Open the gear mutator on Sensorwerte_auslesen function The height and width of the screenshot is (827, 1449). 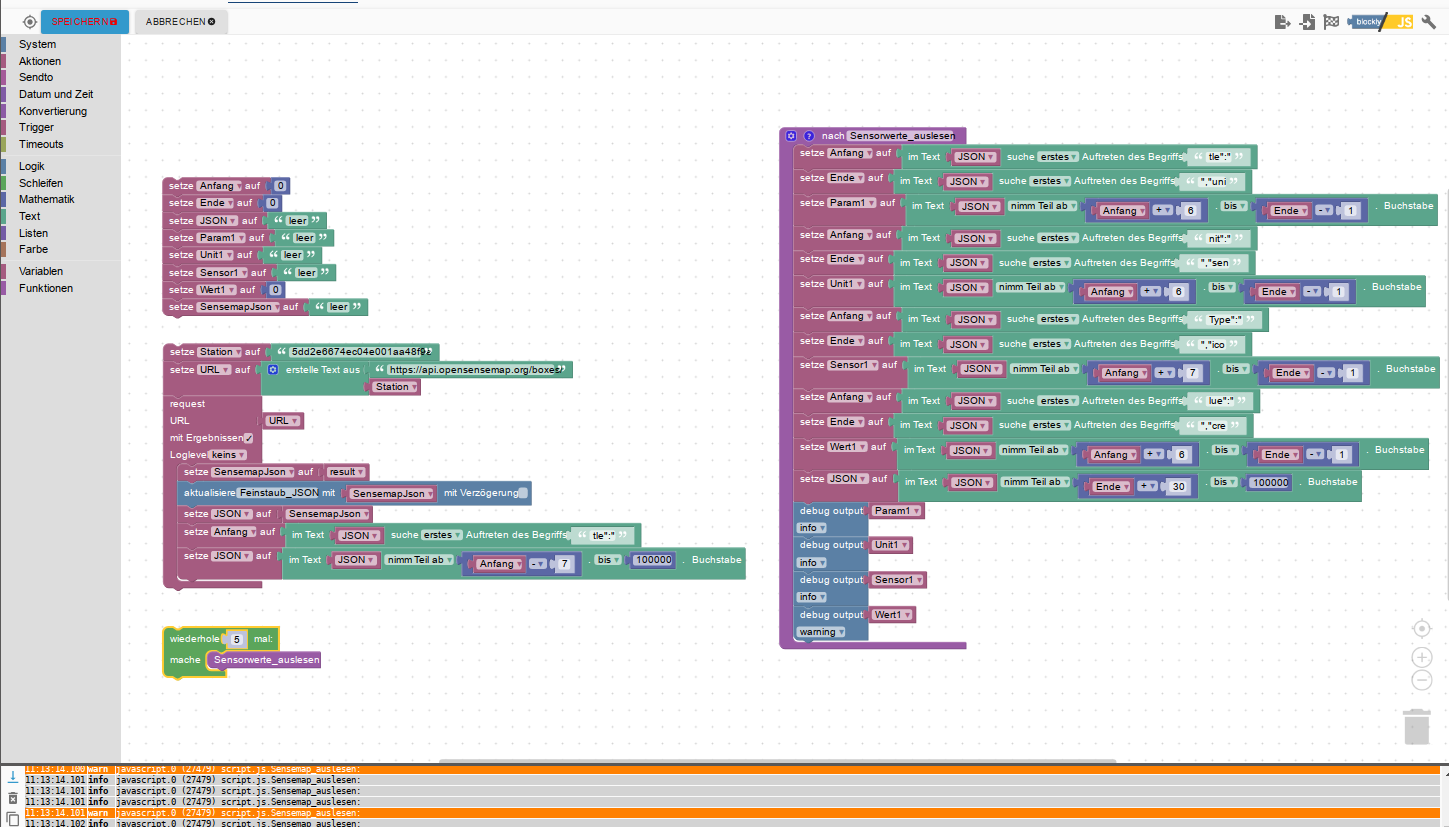791,135
